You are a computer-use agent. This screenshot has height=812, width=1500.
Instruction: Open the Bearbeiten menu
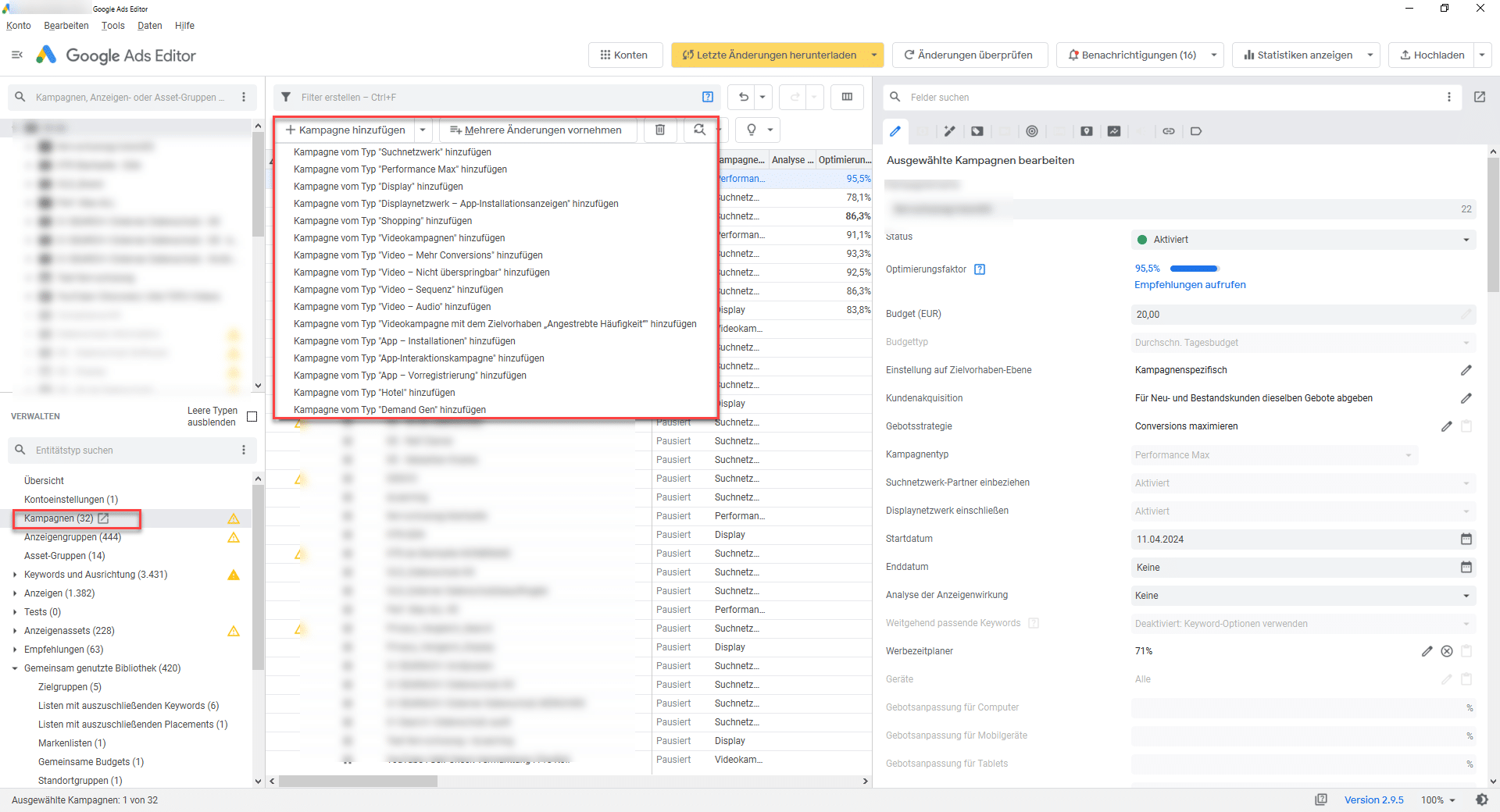pos(66,26)
